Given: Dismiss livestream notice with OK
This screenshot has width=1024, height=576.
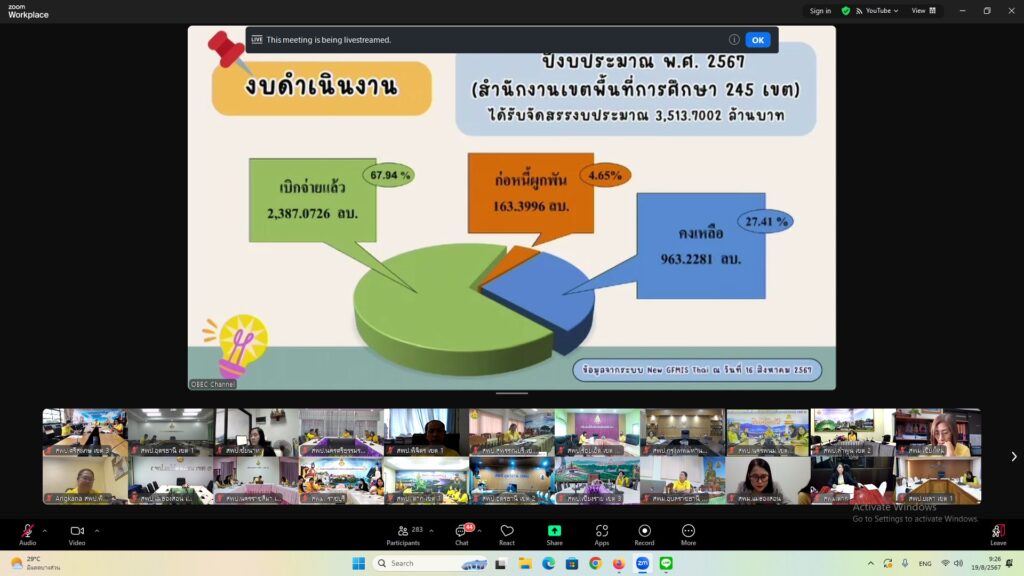Looking at the screenshot, I should 757,40.
